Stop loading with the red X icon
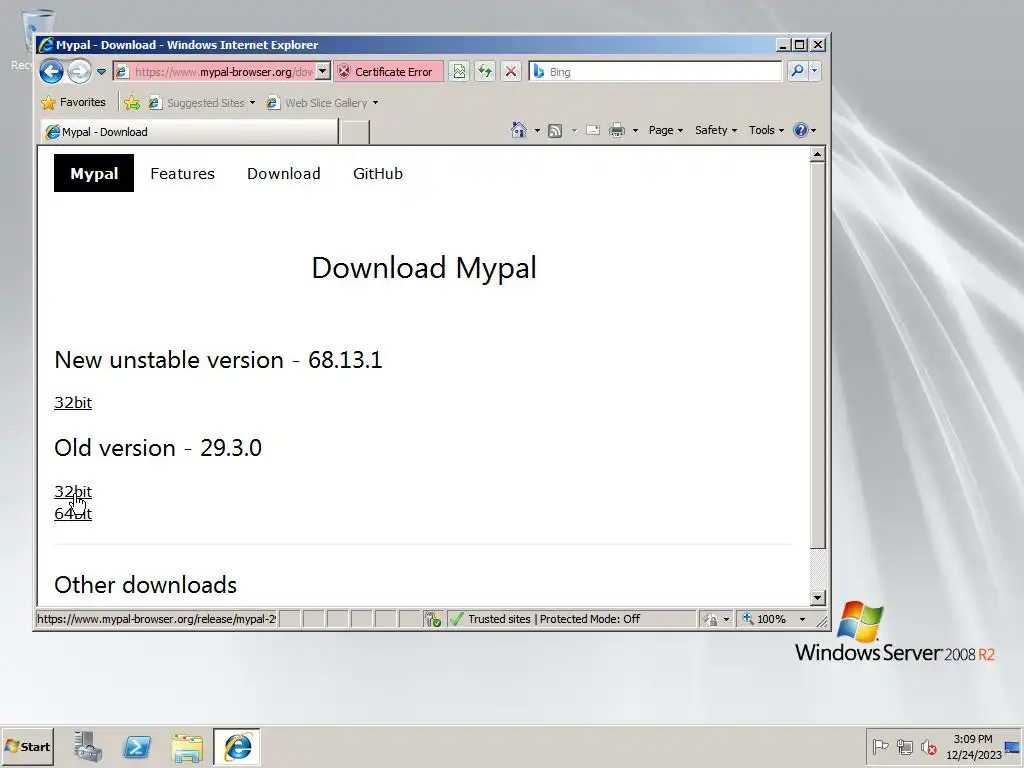1024x768 pixels. point(511,71)
